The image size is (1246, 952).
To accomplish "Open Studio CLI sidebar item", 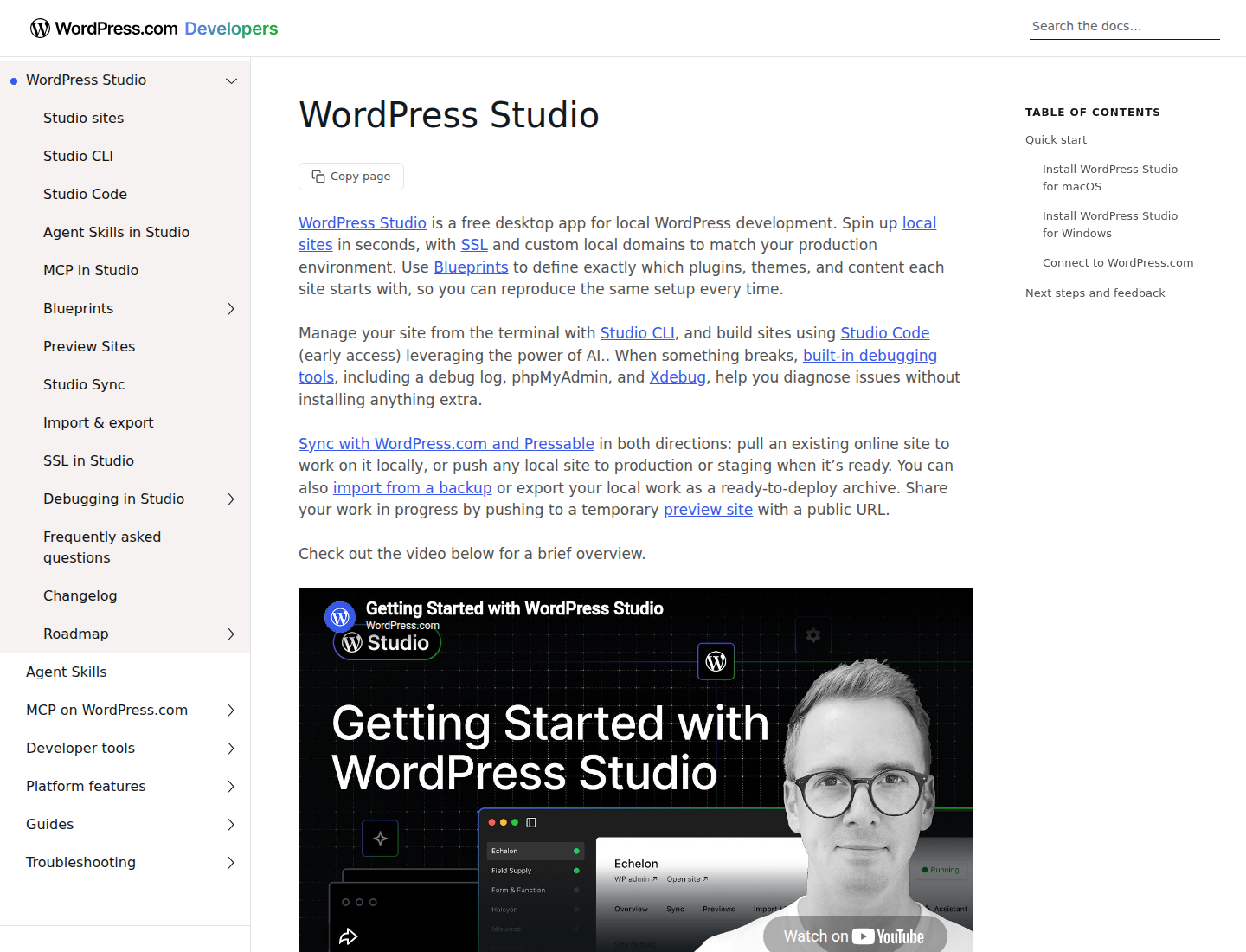I will [78, 156].
